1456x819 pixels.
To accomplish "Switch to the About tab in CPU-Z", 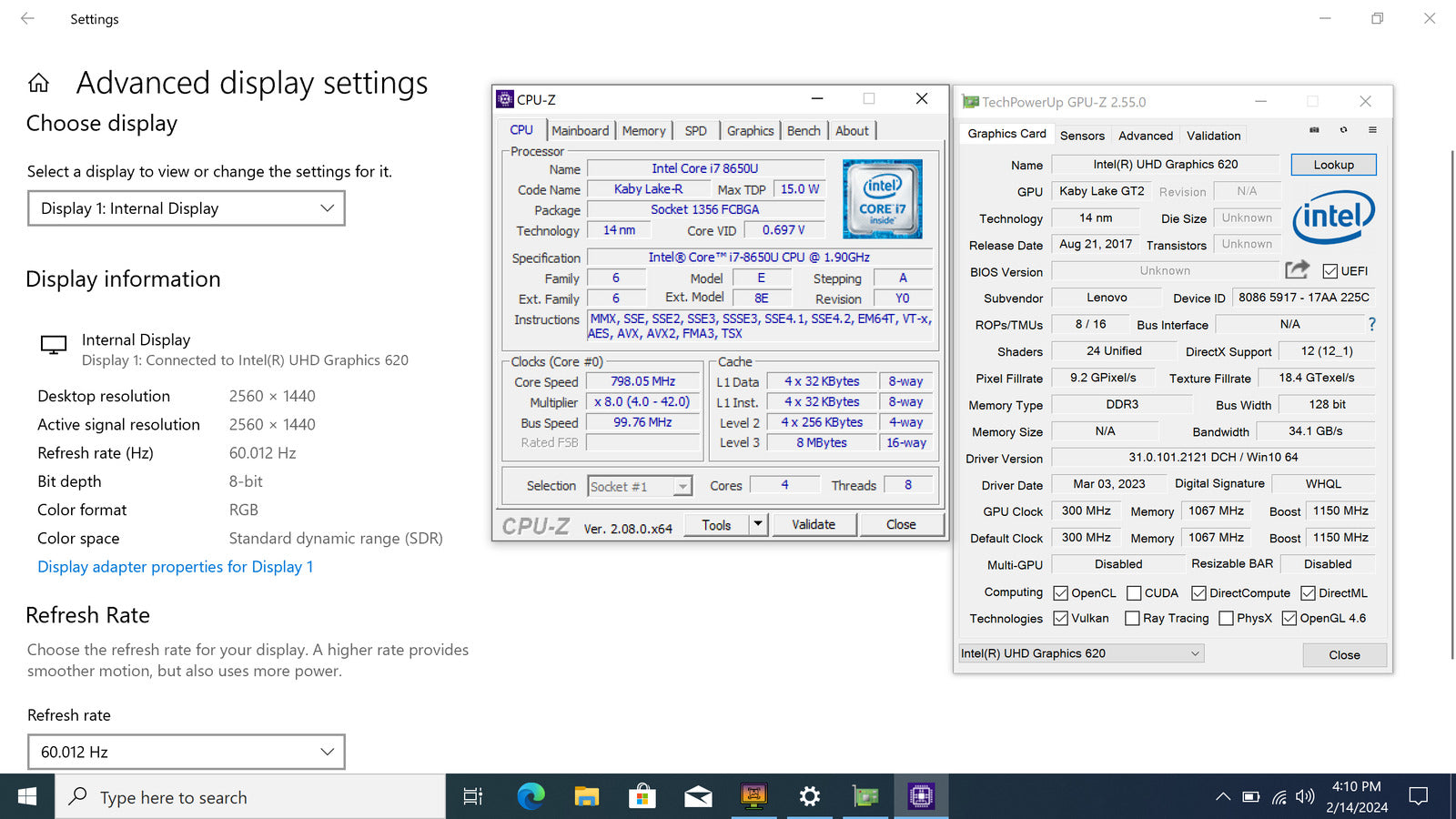I will (852, 131).
